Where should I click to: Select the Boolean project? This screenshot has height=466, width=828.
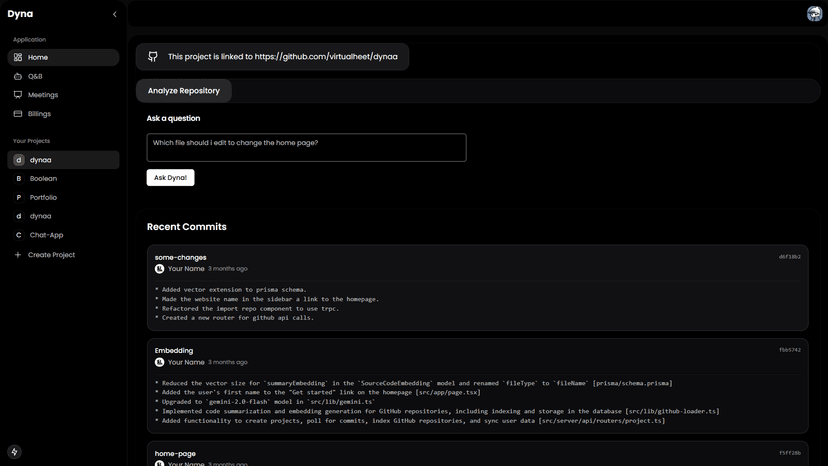point(63,179)
